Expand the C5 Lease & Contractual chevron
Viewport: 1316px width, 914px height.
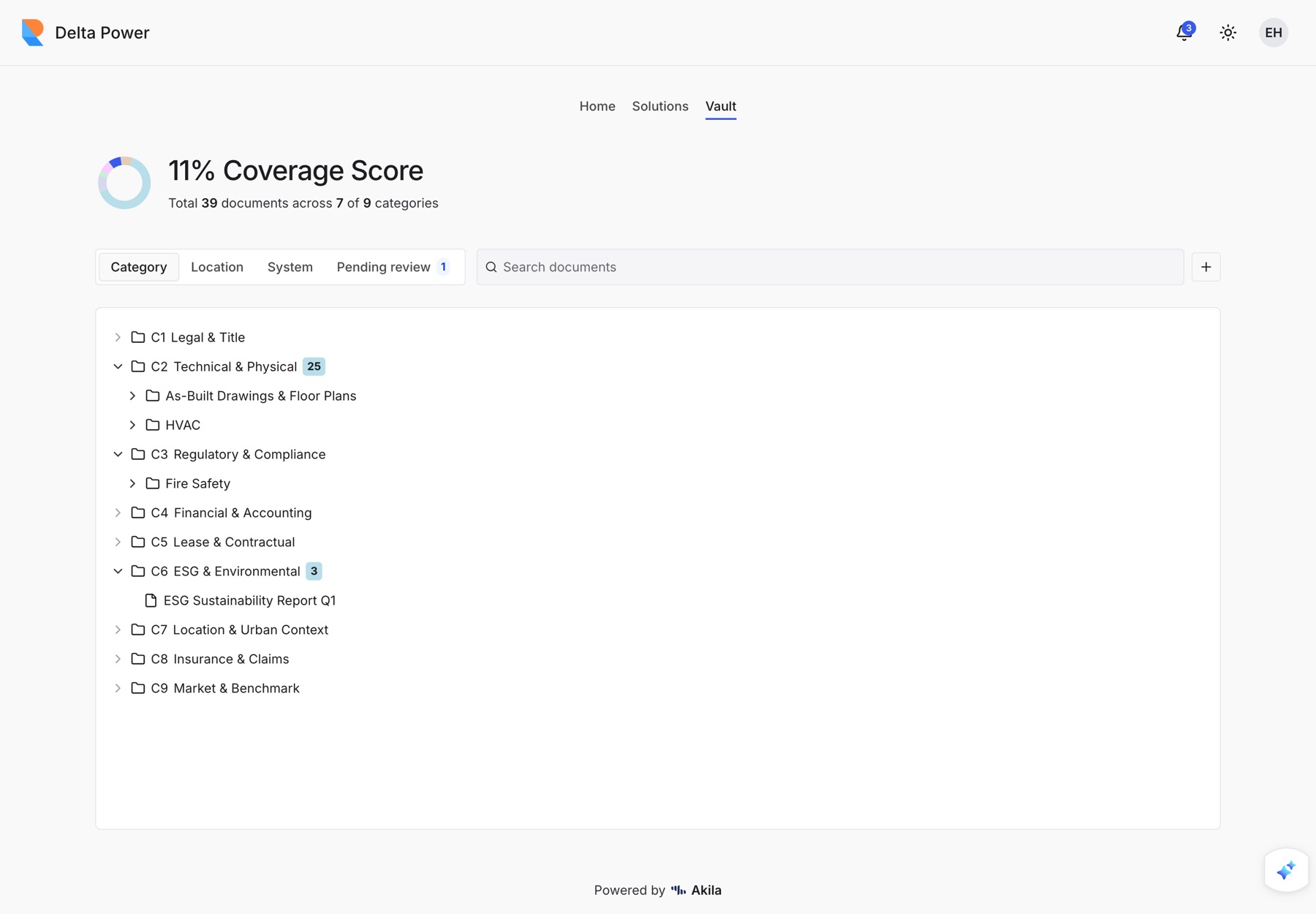click(118, 542)
